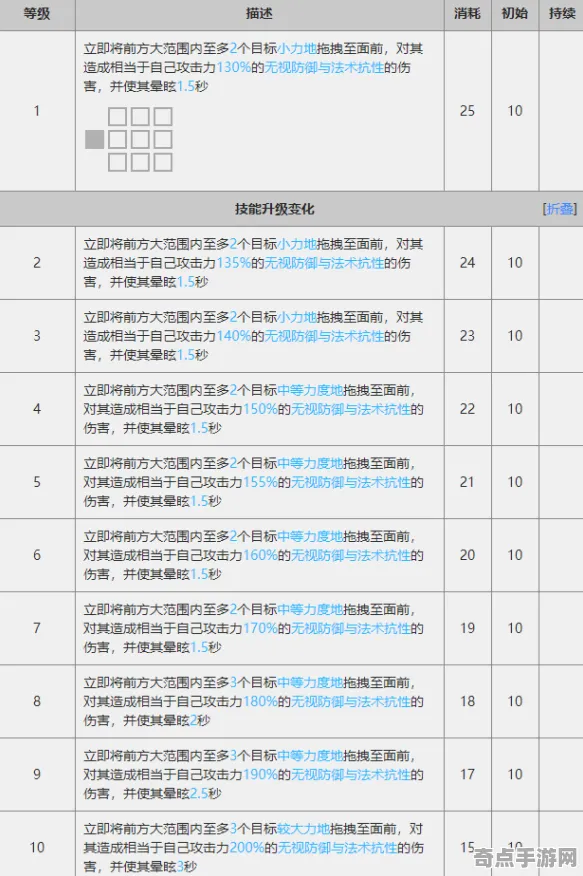Click level number 4 in the 等级 column
Image resolution: width=583 pixels, height=876 pixels.
tap(37, 409)
